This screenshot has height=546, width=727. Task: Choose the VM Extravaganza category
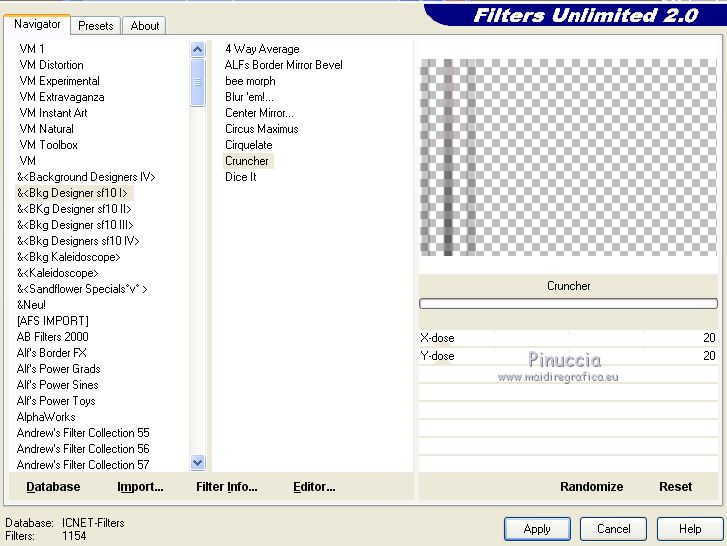(62, 97)
